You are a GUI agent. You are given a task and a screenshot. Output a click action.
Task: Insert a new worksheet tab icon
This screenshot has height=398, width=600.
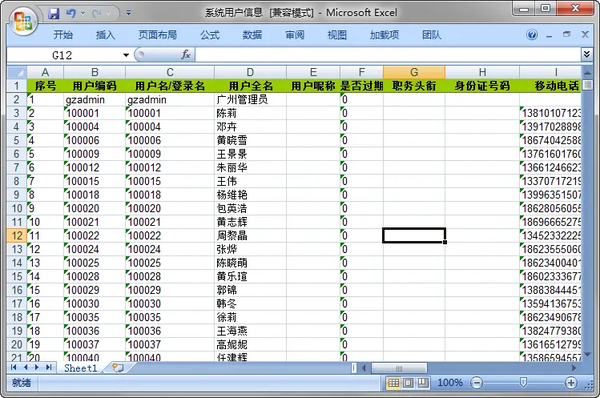pos(118,368)
